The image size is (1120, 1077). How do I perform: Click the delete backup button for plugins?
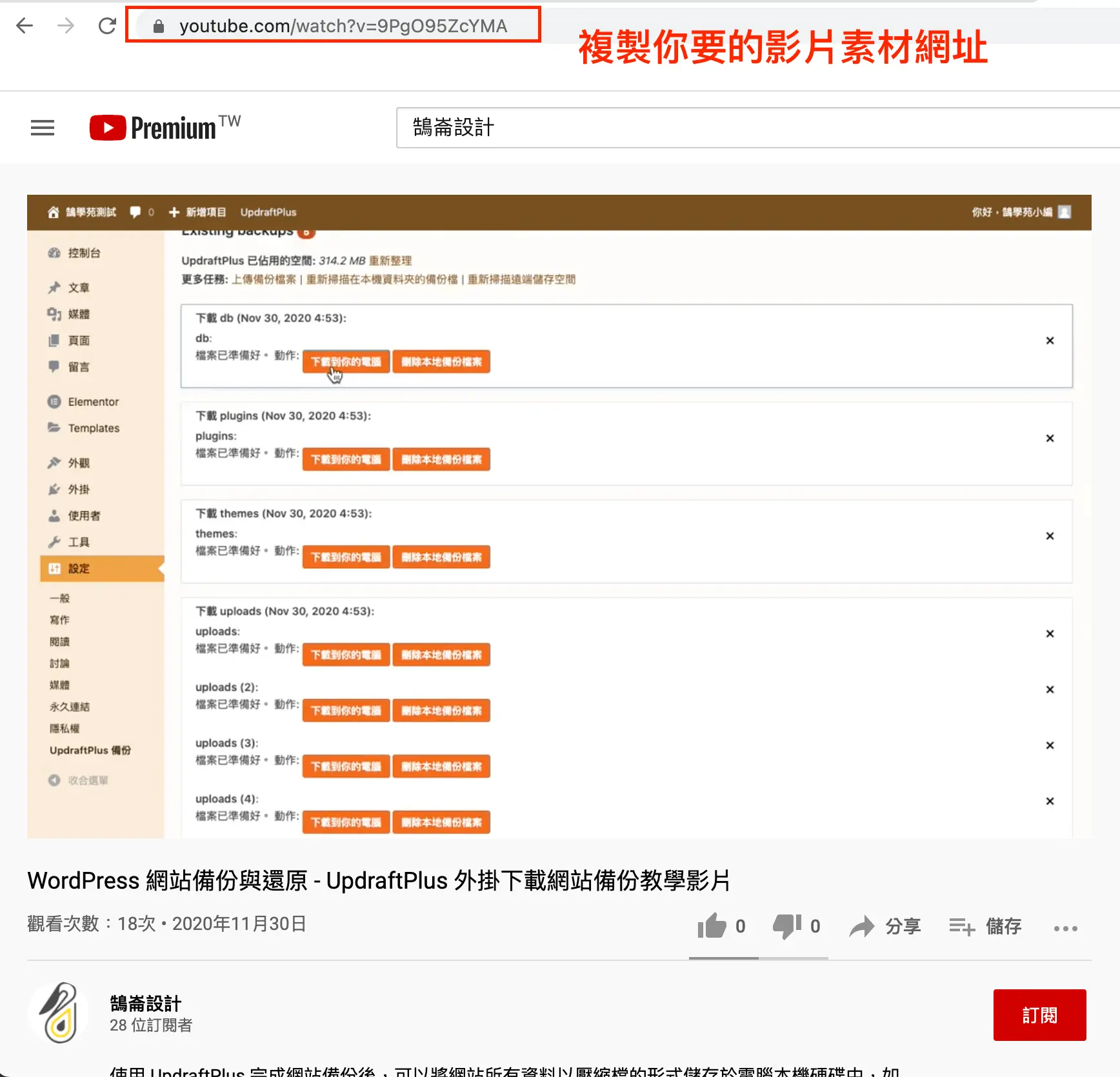441,460
